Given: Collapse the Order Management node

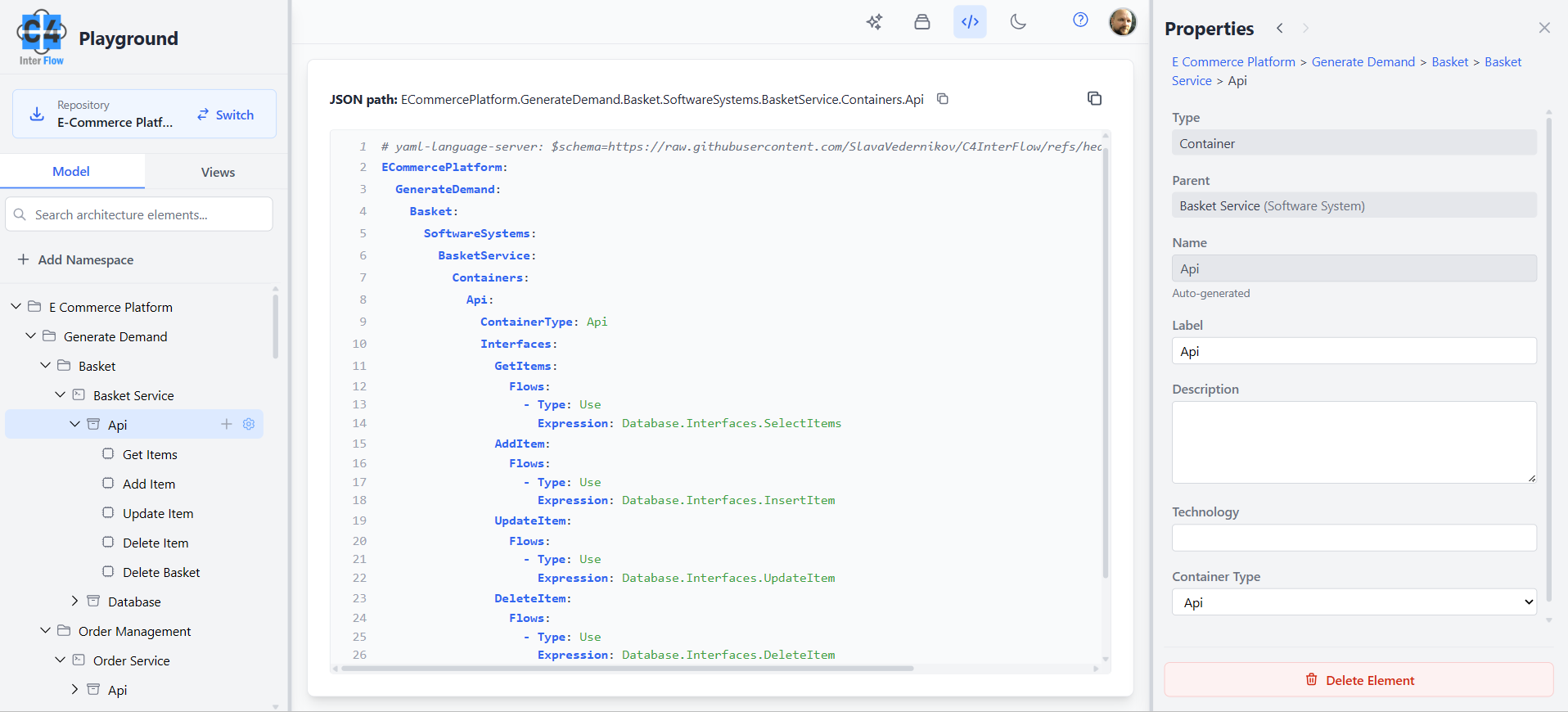Looking at the screenshot, I should point(45,630).
